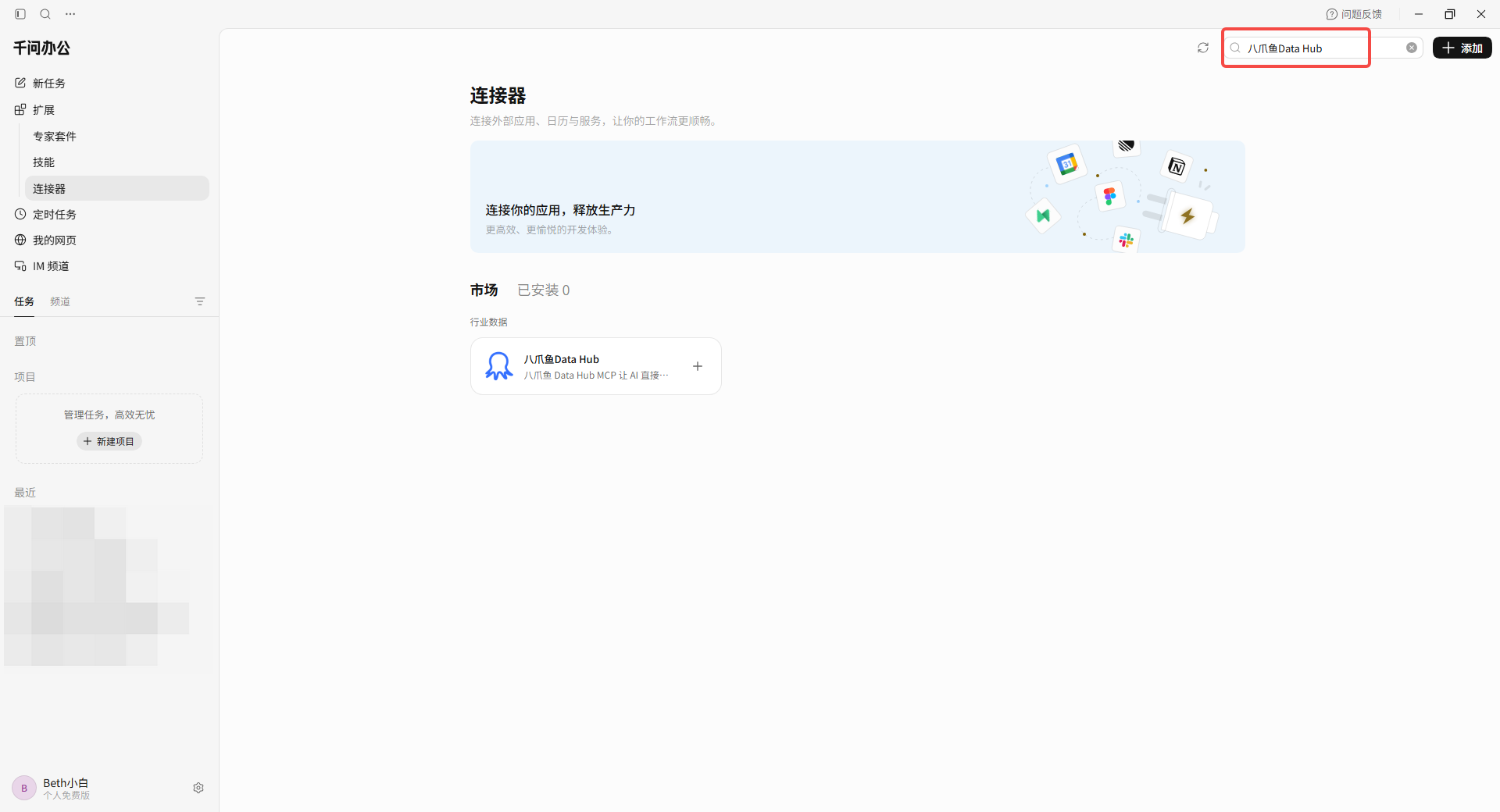Screen dimensions: 1500x812
Task: Switch to the 已安装 0 tab
Action: (x=544, y=290)
